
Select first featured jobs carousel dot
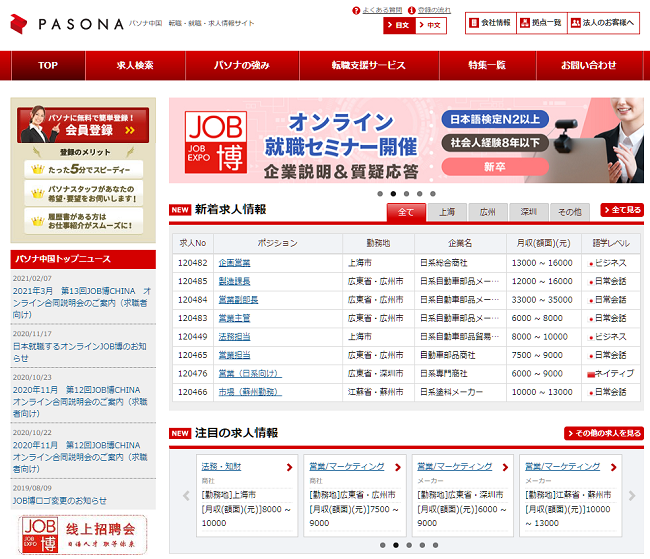pos(383,545)
